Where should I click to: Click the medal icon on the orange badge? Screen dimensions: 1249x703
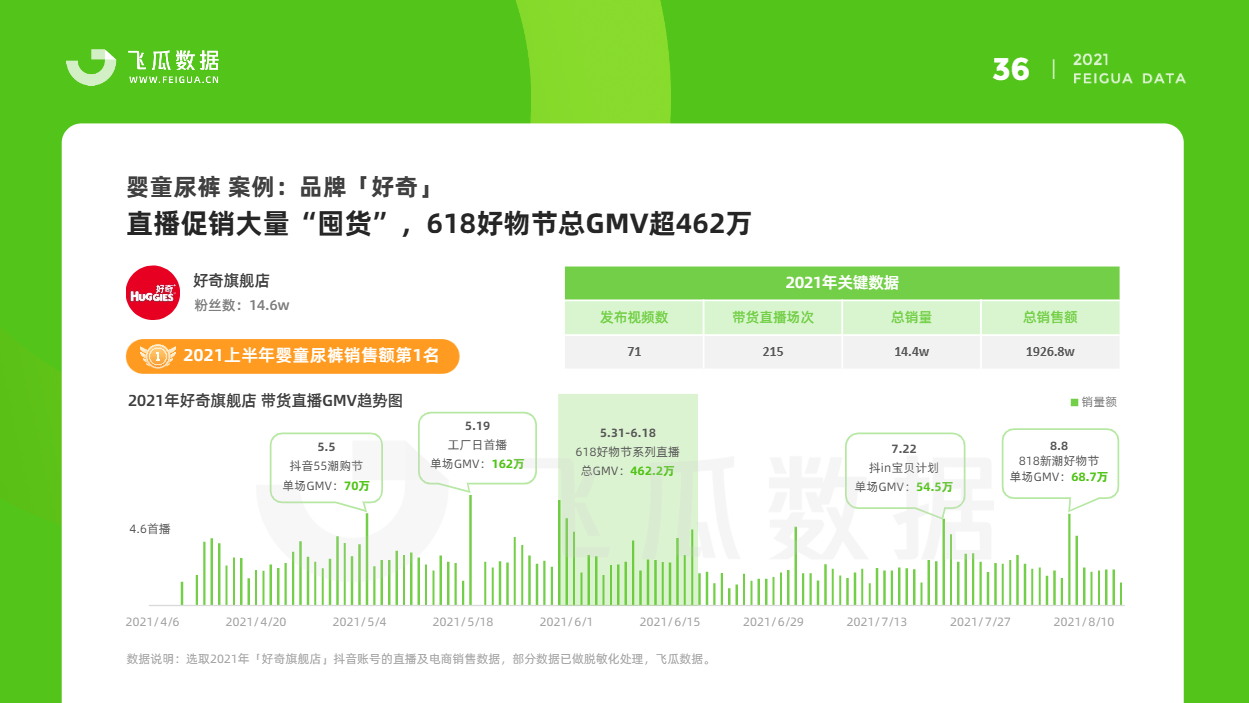pyautogui.click(x=156, y=355)
